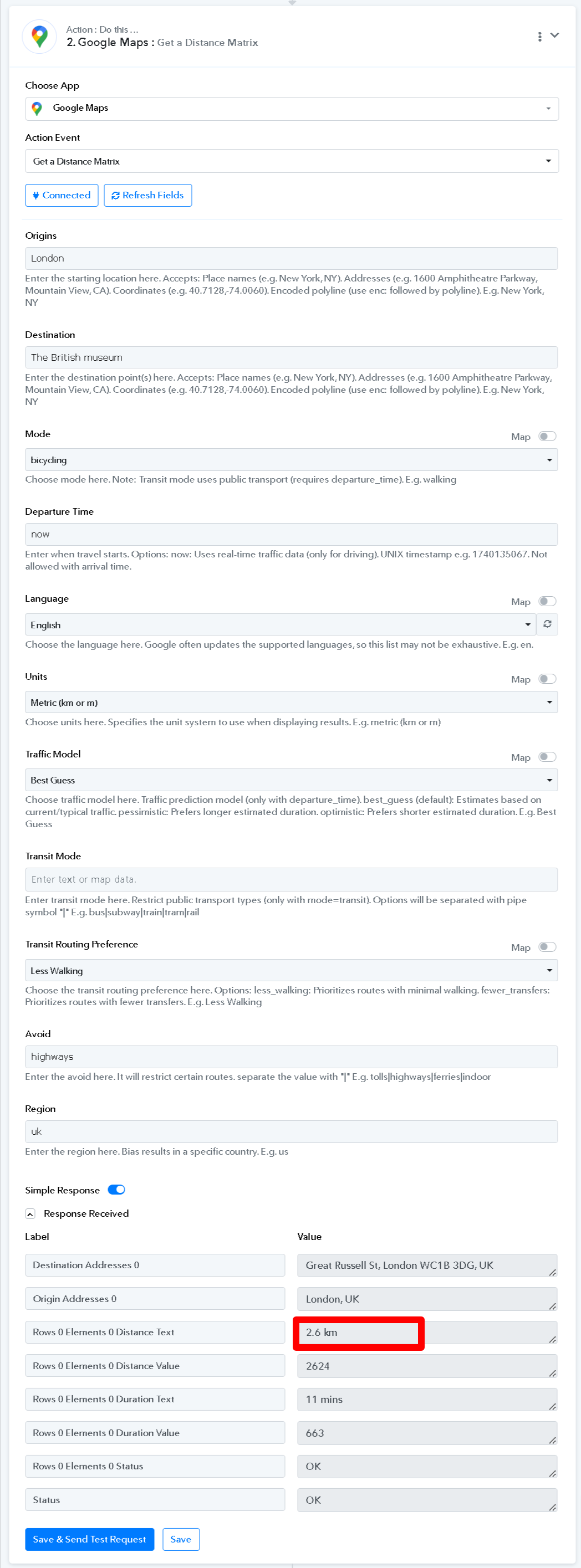
Task: Click the Origins field containing London
Action: [291, 259]
